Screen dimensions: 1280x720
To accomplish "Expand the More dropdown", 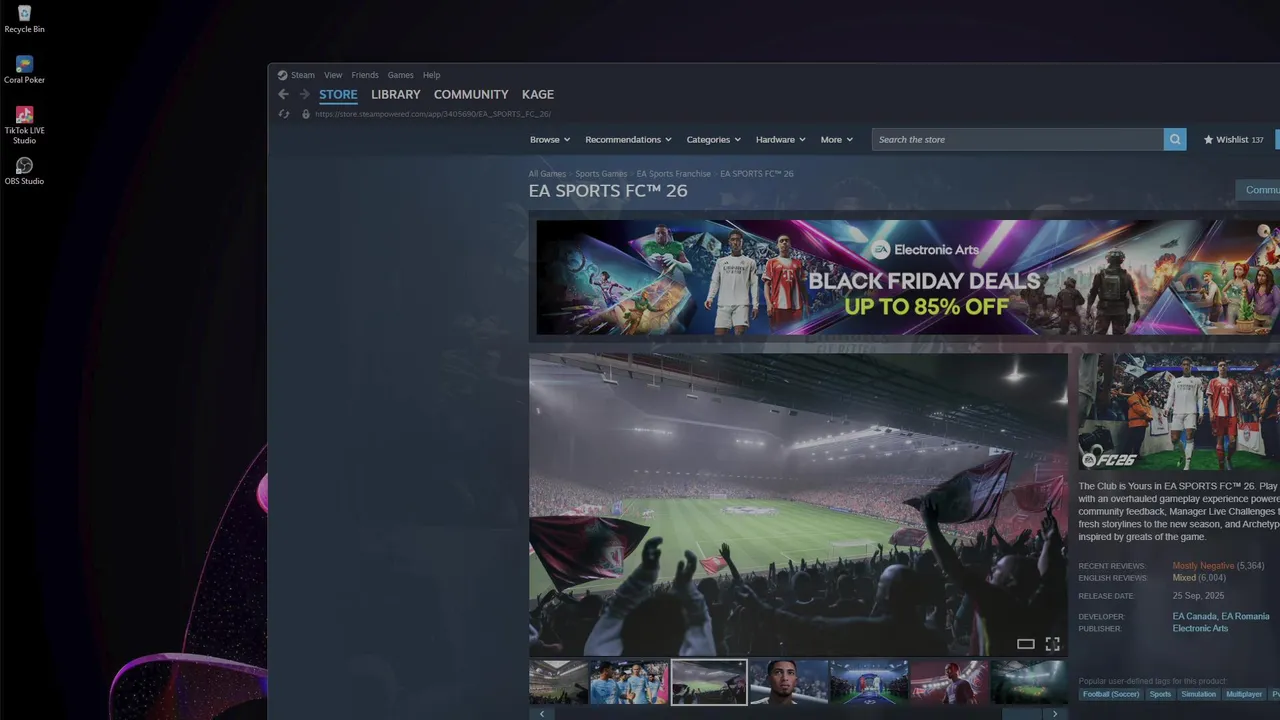I will point(837,140).
